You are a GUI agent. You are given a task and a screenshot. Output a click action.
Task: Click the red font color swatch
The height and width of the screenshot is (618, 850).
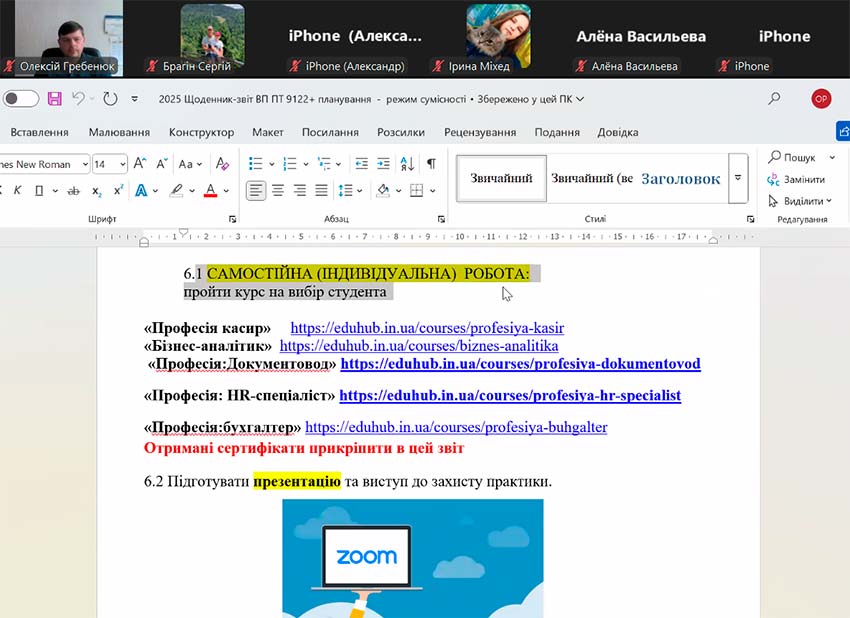pos(210,191)
